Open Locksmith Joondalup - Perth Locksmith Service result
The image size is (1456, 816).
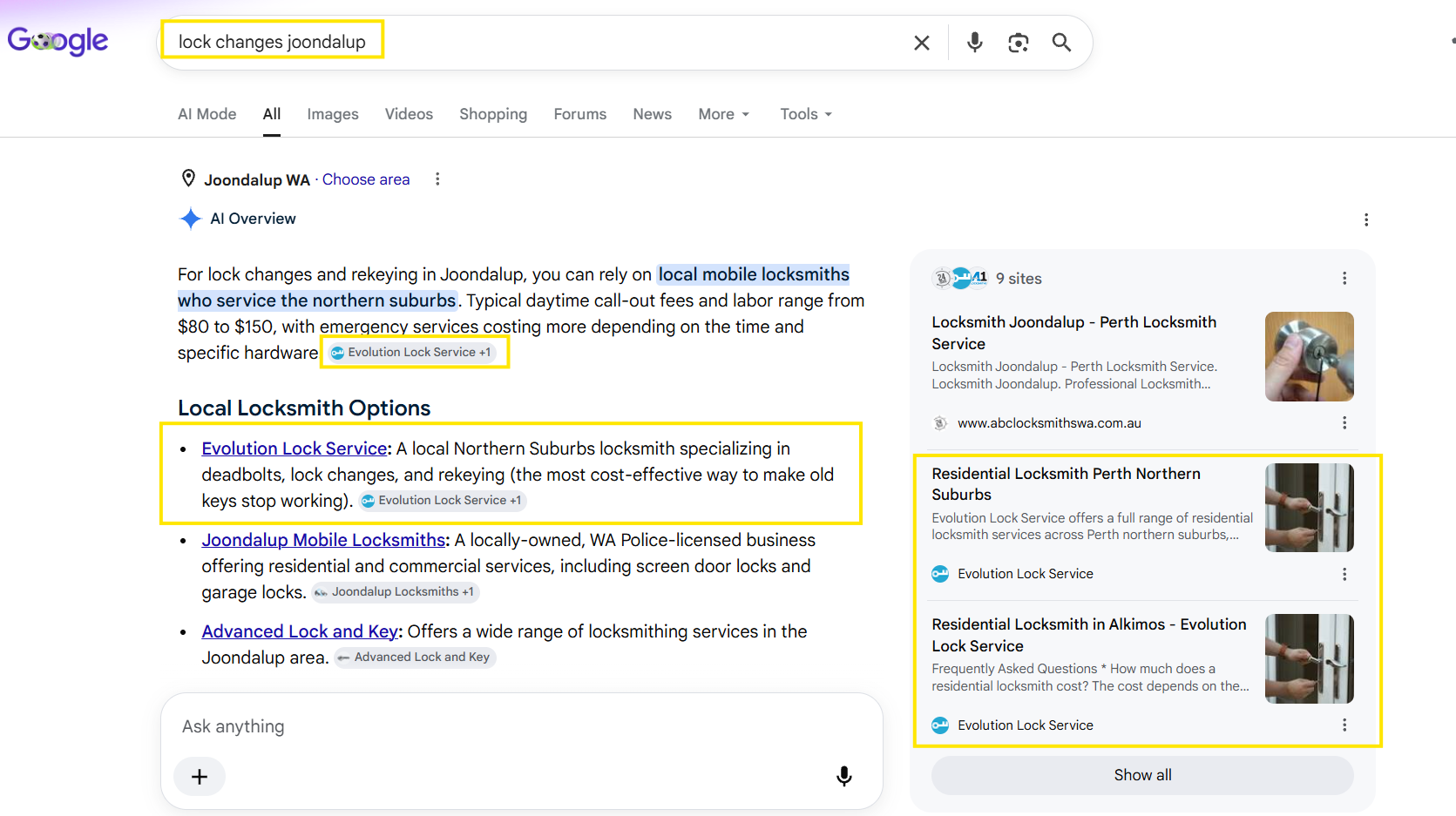[1074, 333]
